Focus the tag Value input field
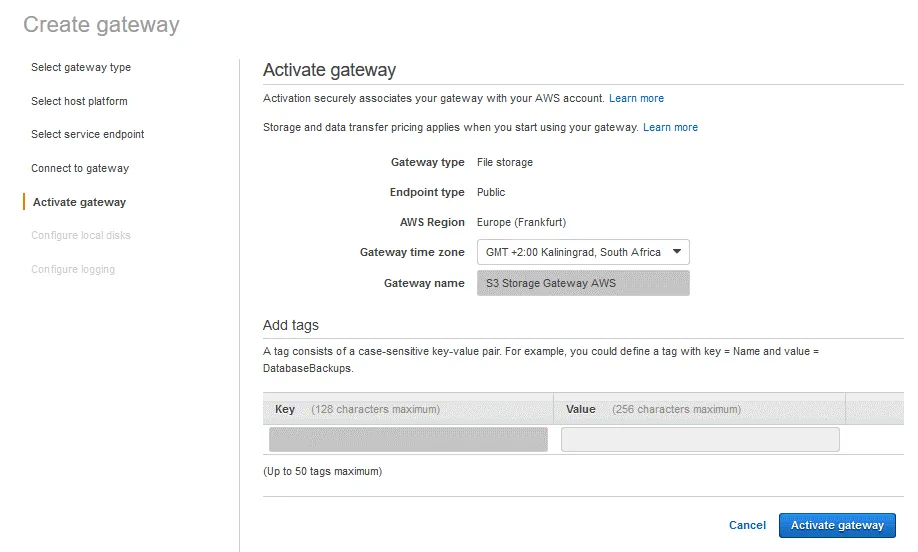The image size is (918, 552). [x=700, y=440]
